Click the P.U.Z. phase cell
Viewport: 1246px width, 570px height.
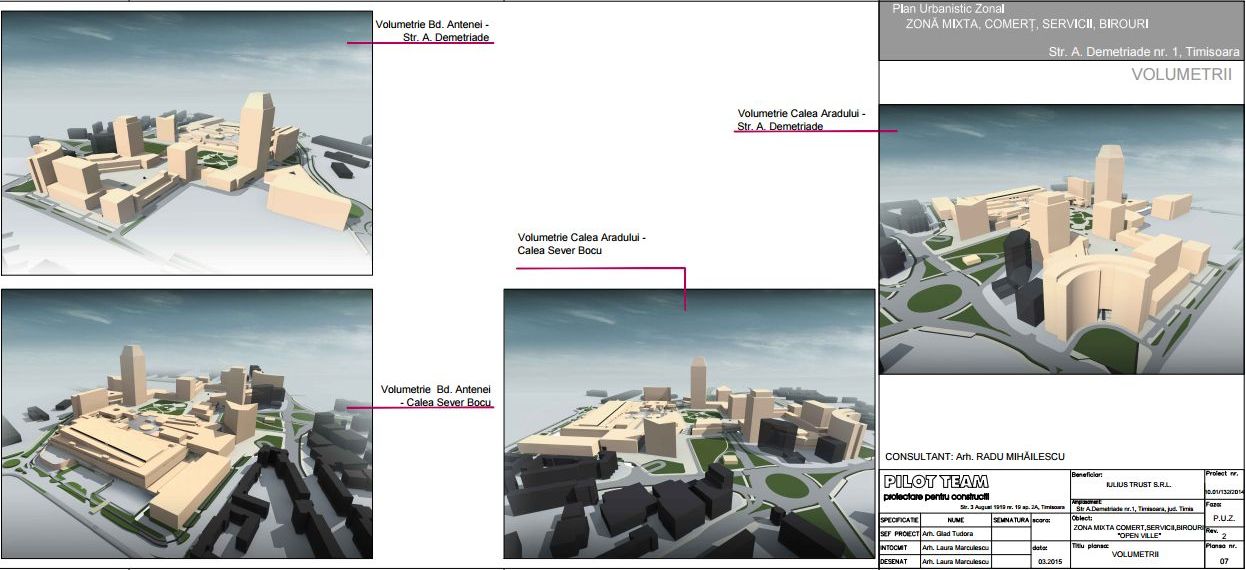1222,518
